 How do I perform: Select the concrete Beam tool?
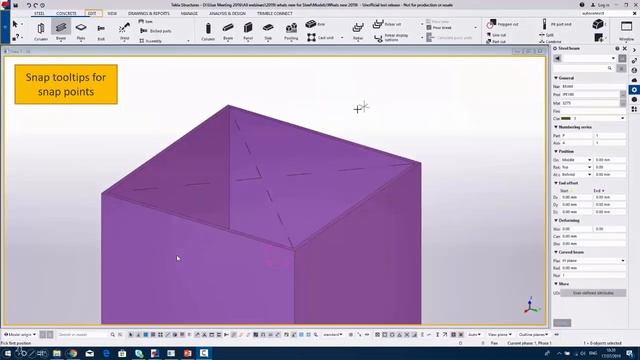tap(228, 31)
